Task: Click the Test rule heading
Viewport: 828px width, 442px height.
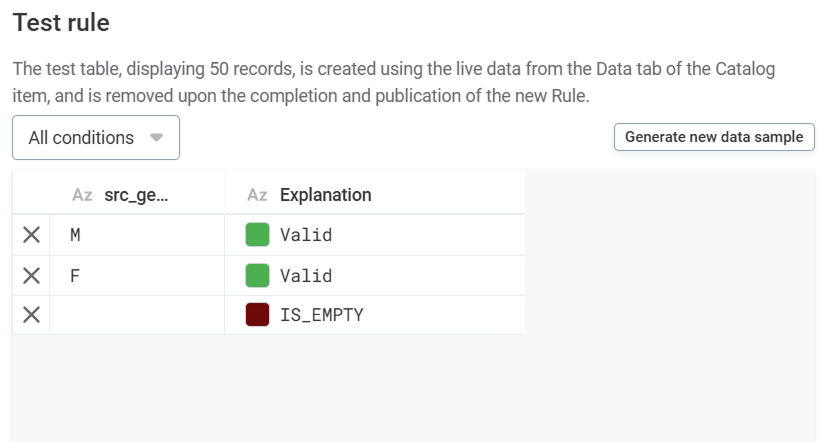Action: tap(61, 22)
